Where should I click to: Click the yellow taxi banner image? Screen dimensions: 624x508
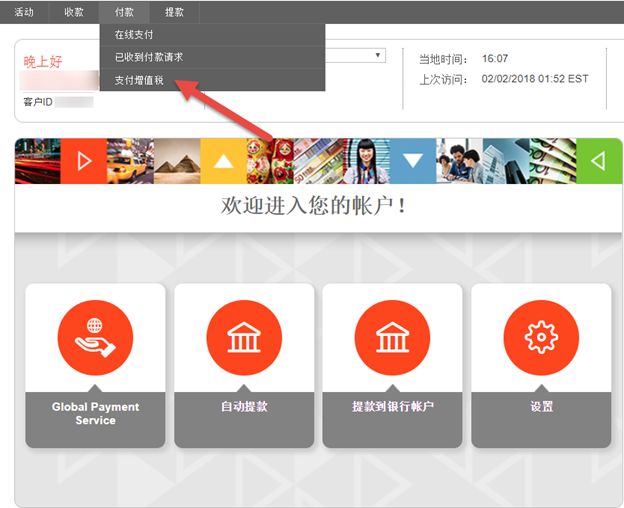pyautogui.click(x=130, y=161)
